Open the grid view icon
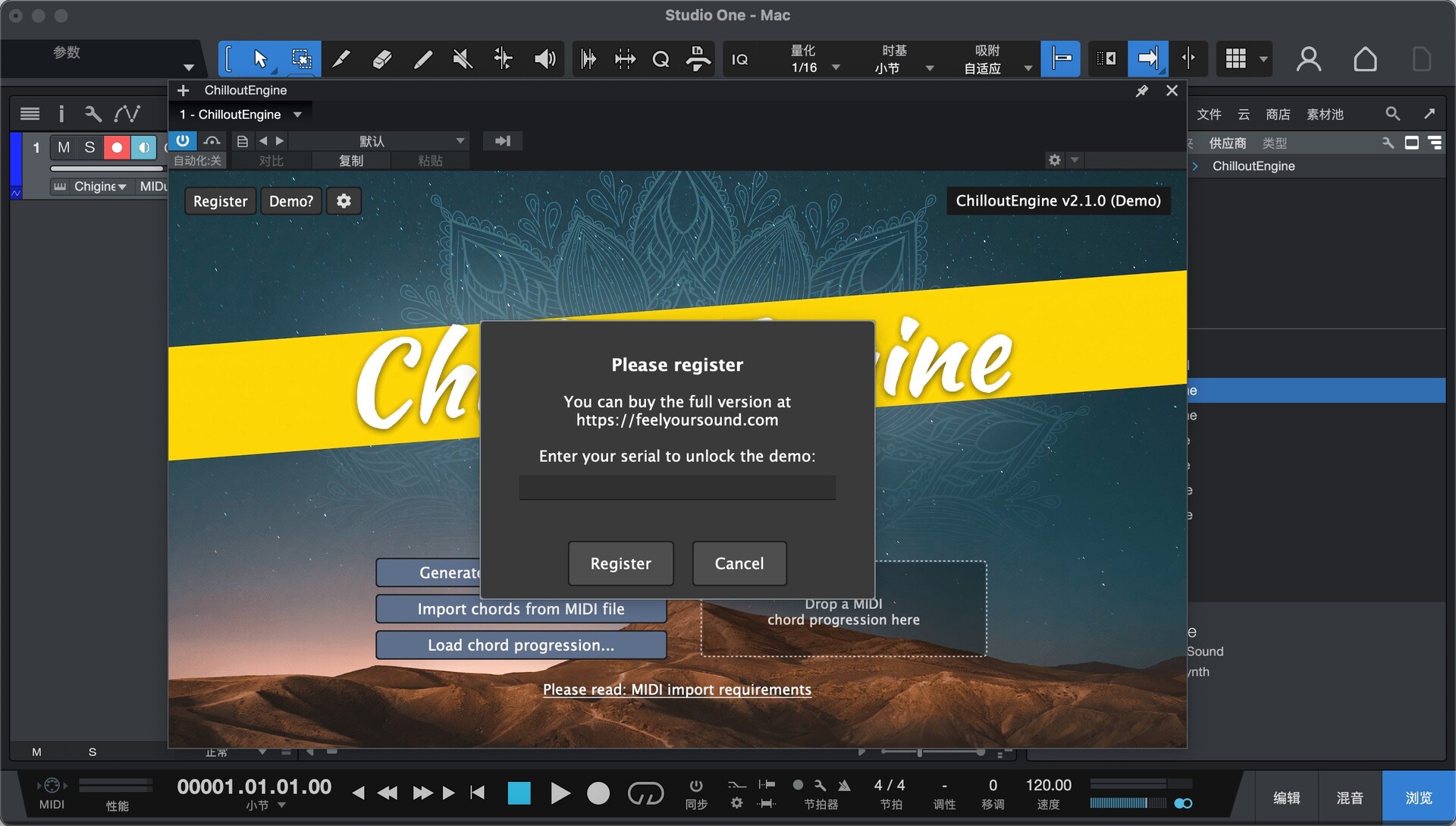The image size is (1456, 826). [1236, 58]
